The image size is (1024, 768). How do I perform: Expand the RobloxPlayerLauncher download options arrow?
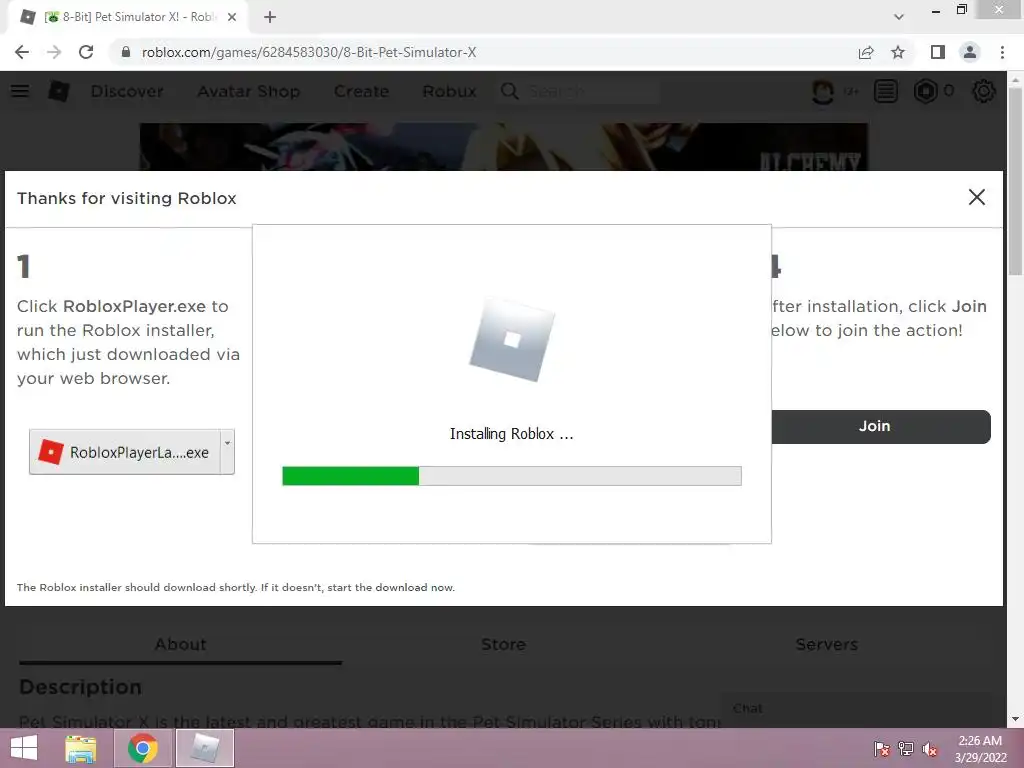point(227,451)
